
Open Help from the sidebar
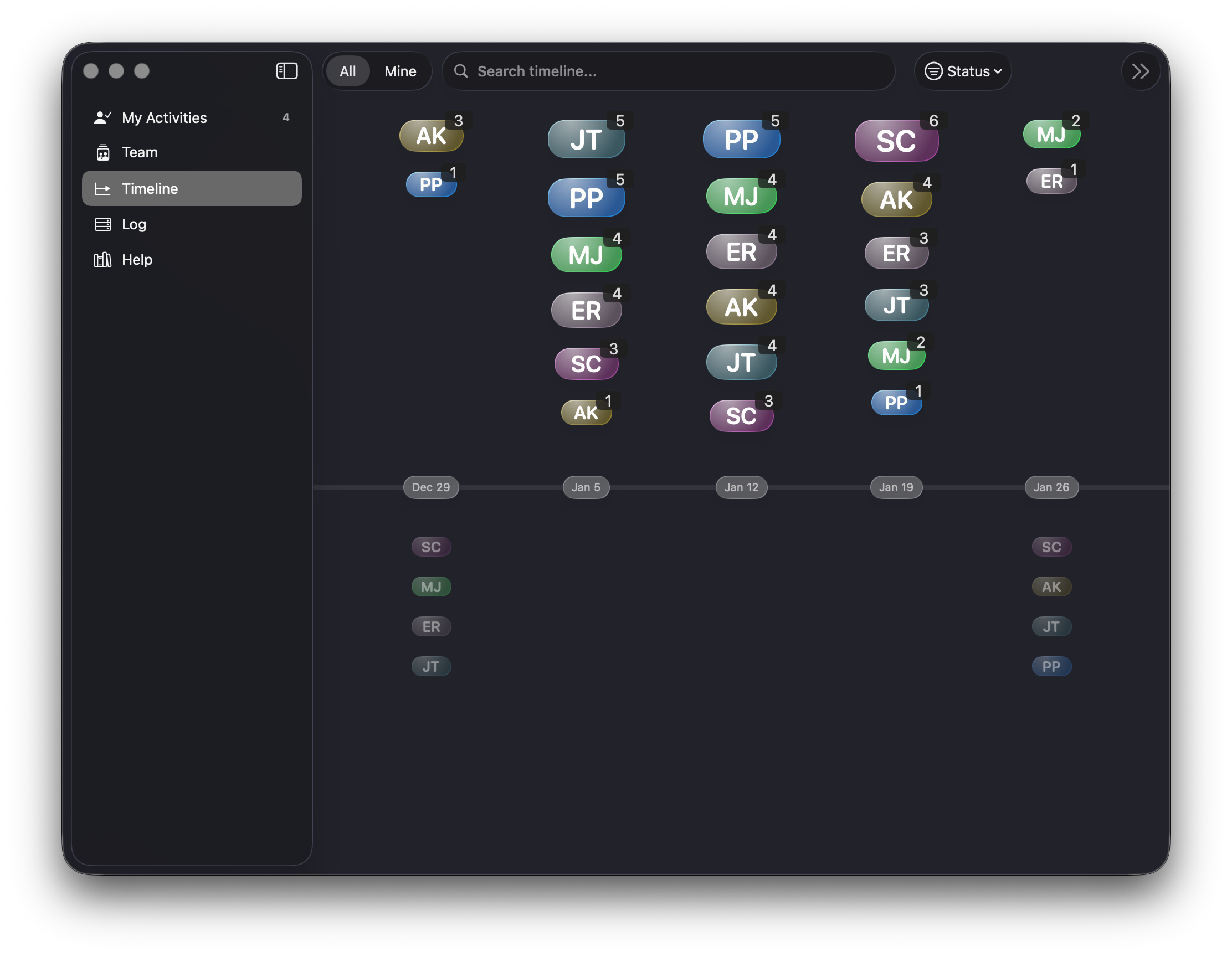[136, 260]
